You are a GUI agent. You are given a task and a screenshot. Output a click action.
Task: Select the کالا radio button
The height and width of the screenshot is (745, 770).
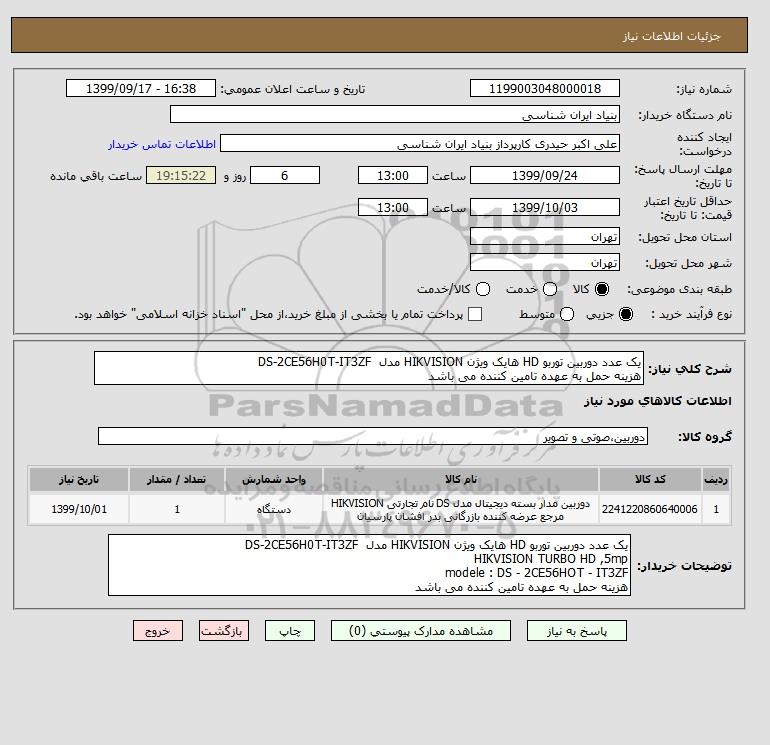pos(602,289)
